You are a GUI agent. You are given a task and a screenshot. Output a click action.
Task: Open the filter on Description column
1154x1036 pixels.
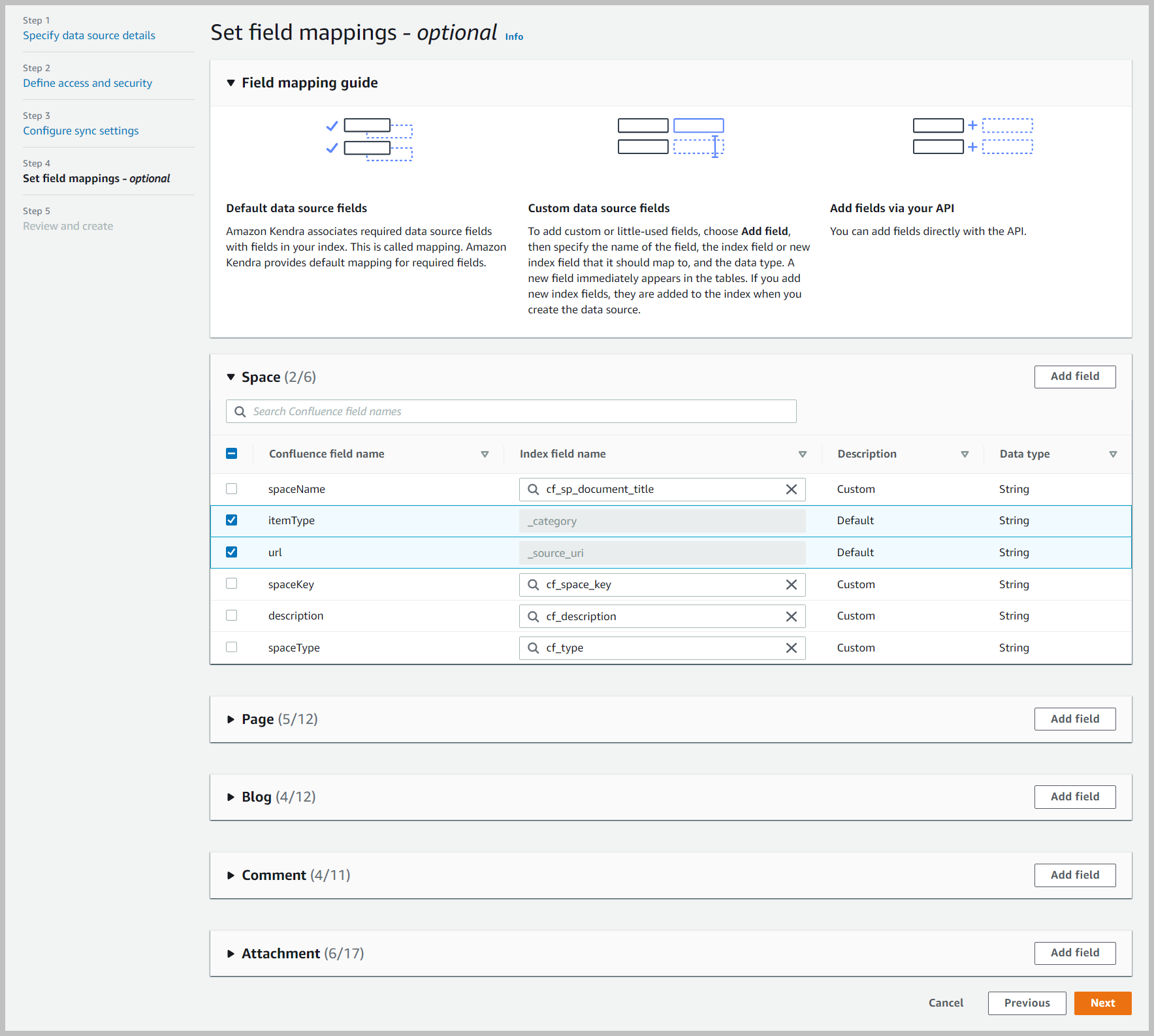pyautogui.click(x=965, y=454)
